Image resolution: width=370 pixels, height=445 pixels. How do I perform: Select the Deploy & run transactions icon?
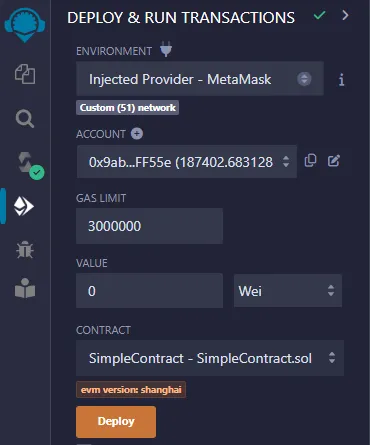pyautogui.click(x=24, y=206)
